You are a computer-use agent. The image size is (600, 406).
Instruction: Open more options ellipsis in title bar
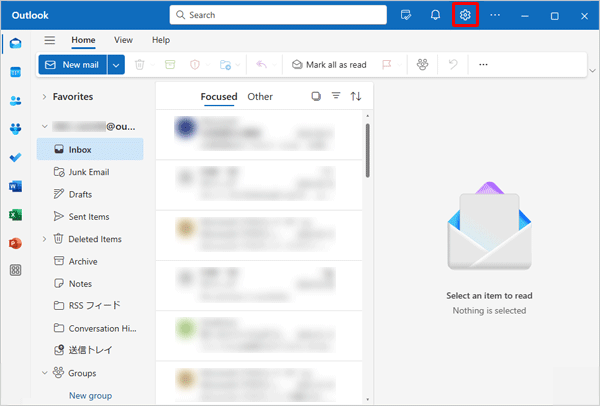tap(495, 15)
